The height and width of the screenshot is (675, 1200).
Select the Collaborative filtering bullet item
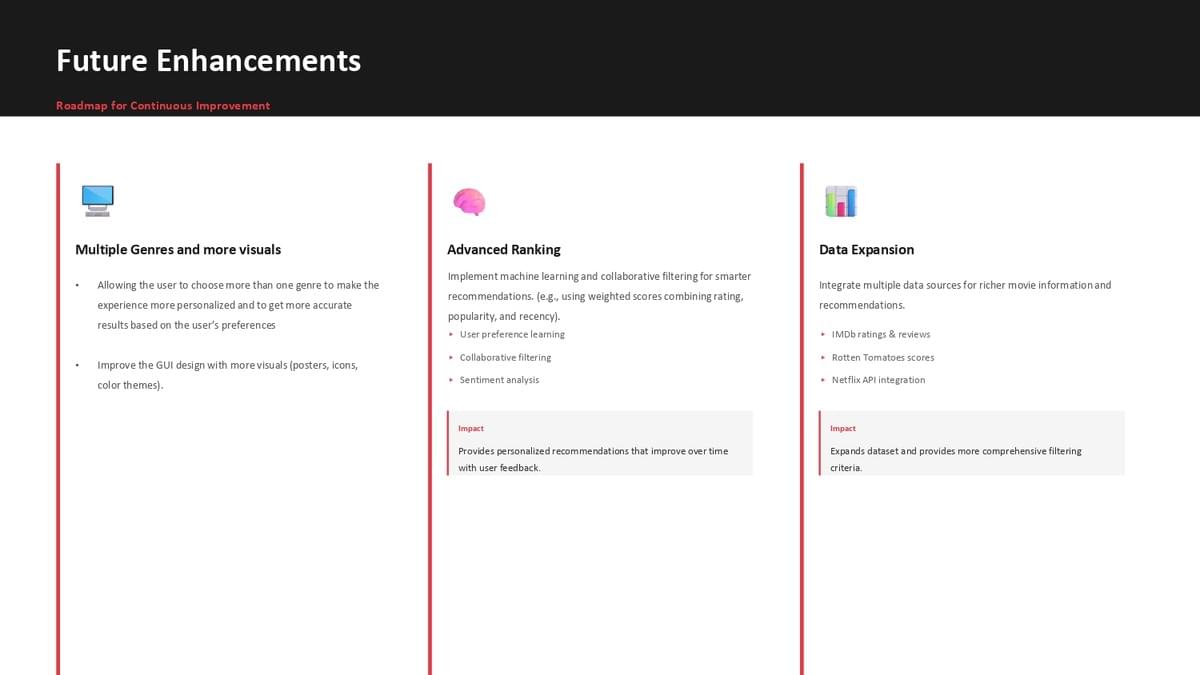[x=505, y=357]
